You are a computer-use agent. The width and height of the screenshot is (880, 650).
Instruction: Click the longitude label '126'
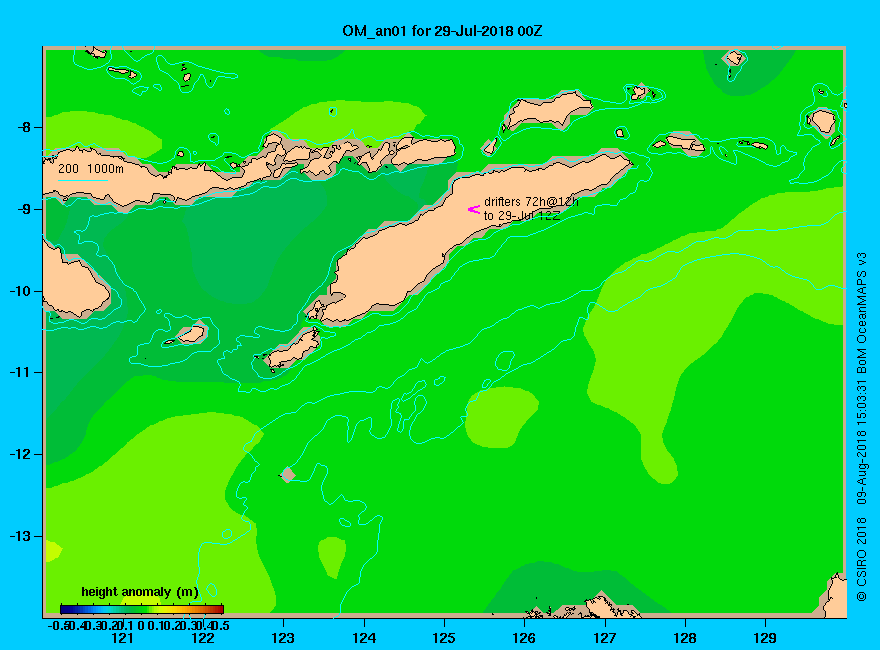pos(524,638)
